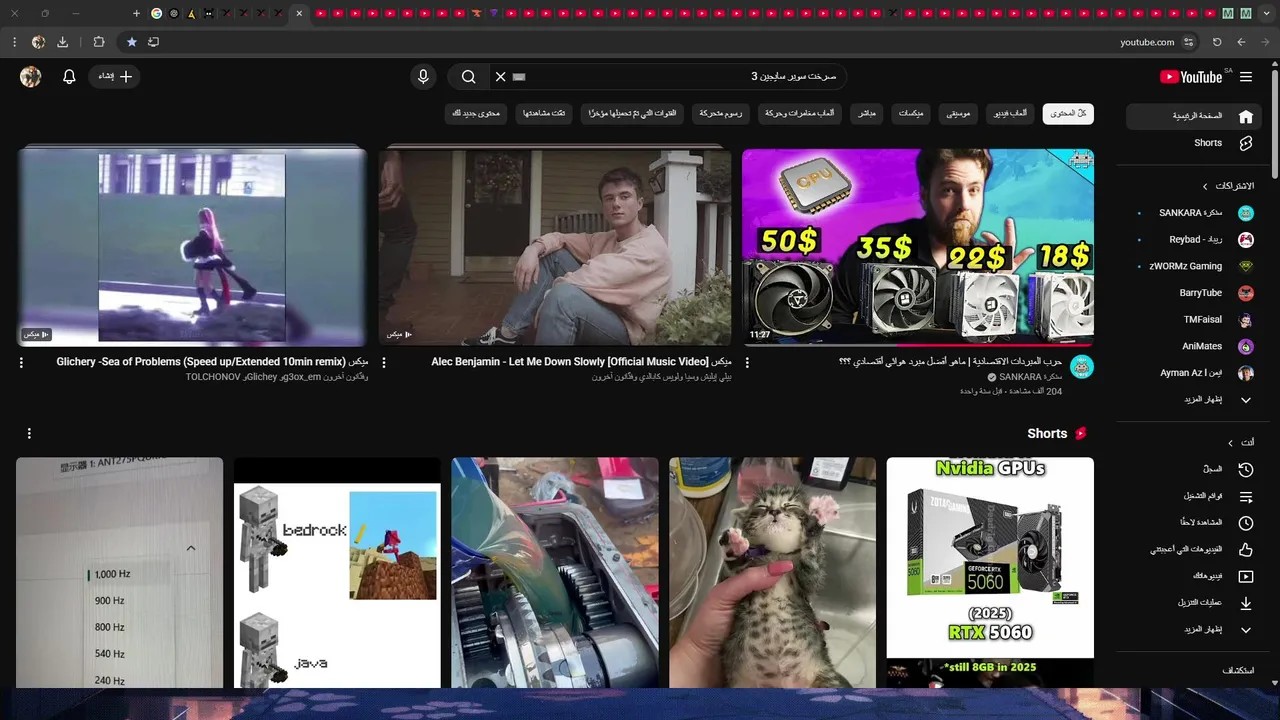Viewport: 1280px width, 720px height.
Task: Open the أنت You section header chevron
Action: coord(1230,443)
